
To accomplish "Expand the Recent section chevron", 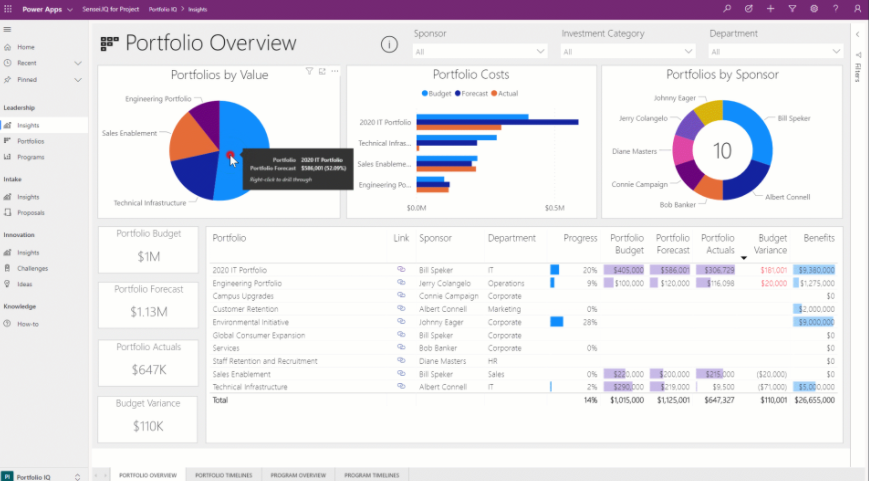I will pos(78,63).
